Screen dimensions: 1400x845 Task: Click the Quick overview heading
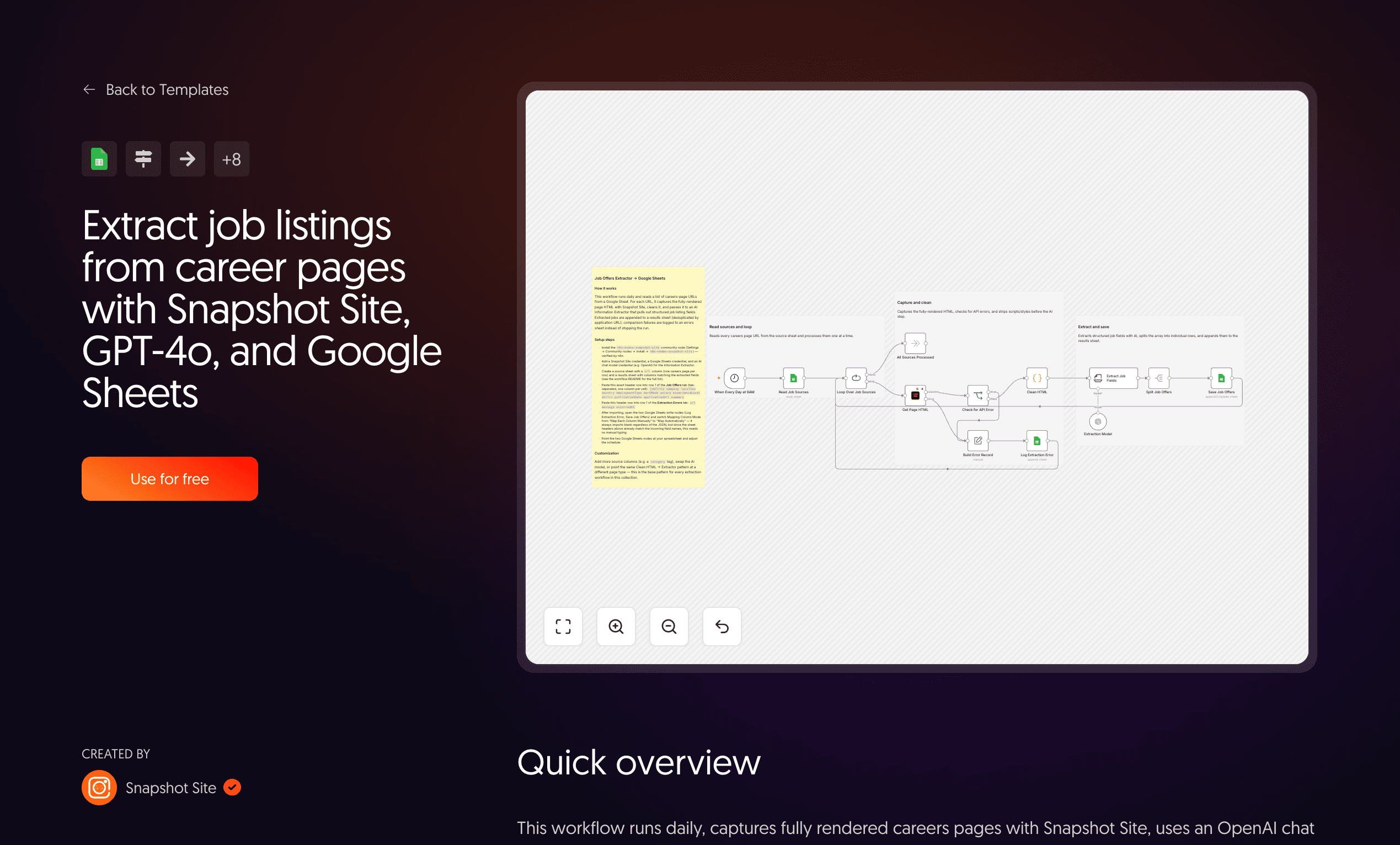(639, 762)
